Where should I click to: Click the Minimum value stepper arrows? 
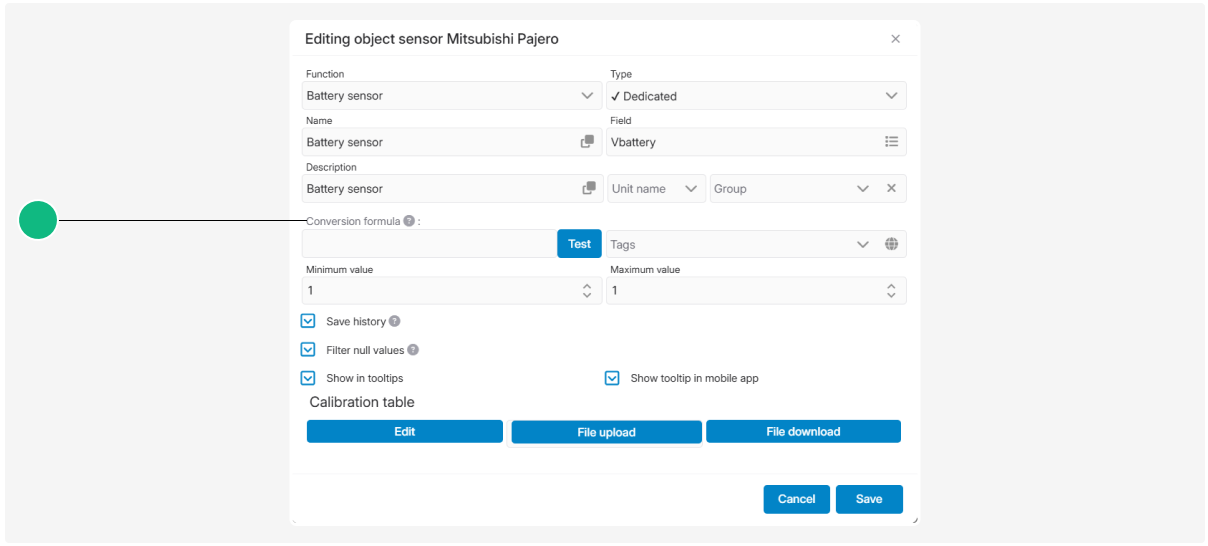(587, 290)
